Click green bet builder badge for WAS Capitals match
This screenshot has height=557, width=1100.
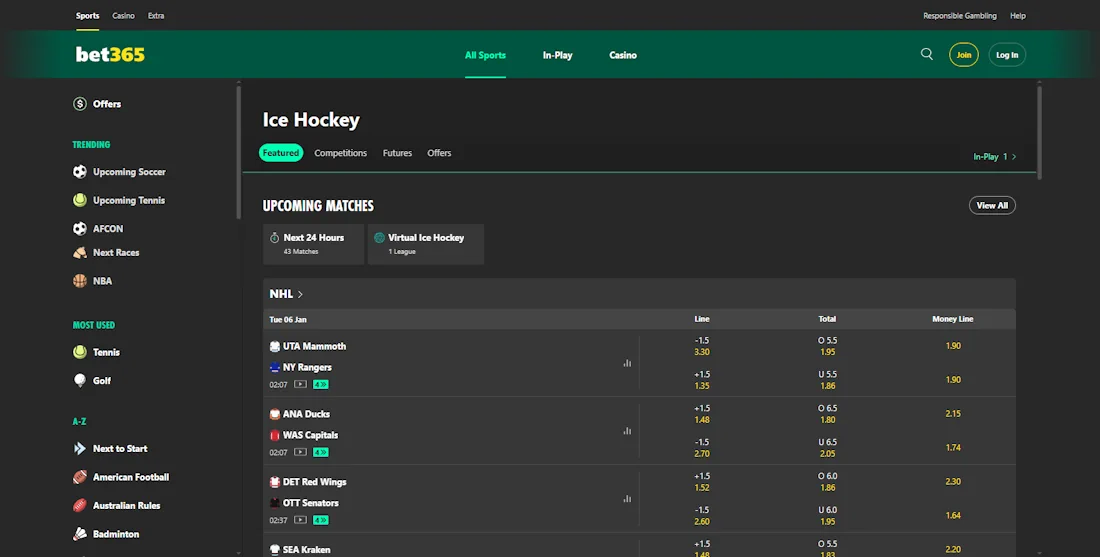[x=321, y=452]
